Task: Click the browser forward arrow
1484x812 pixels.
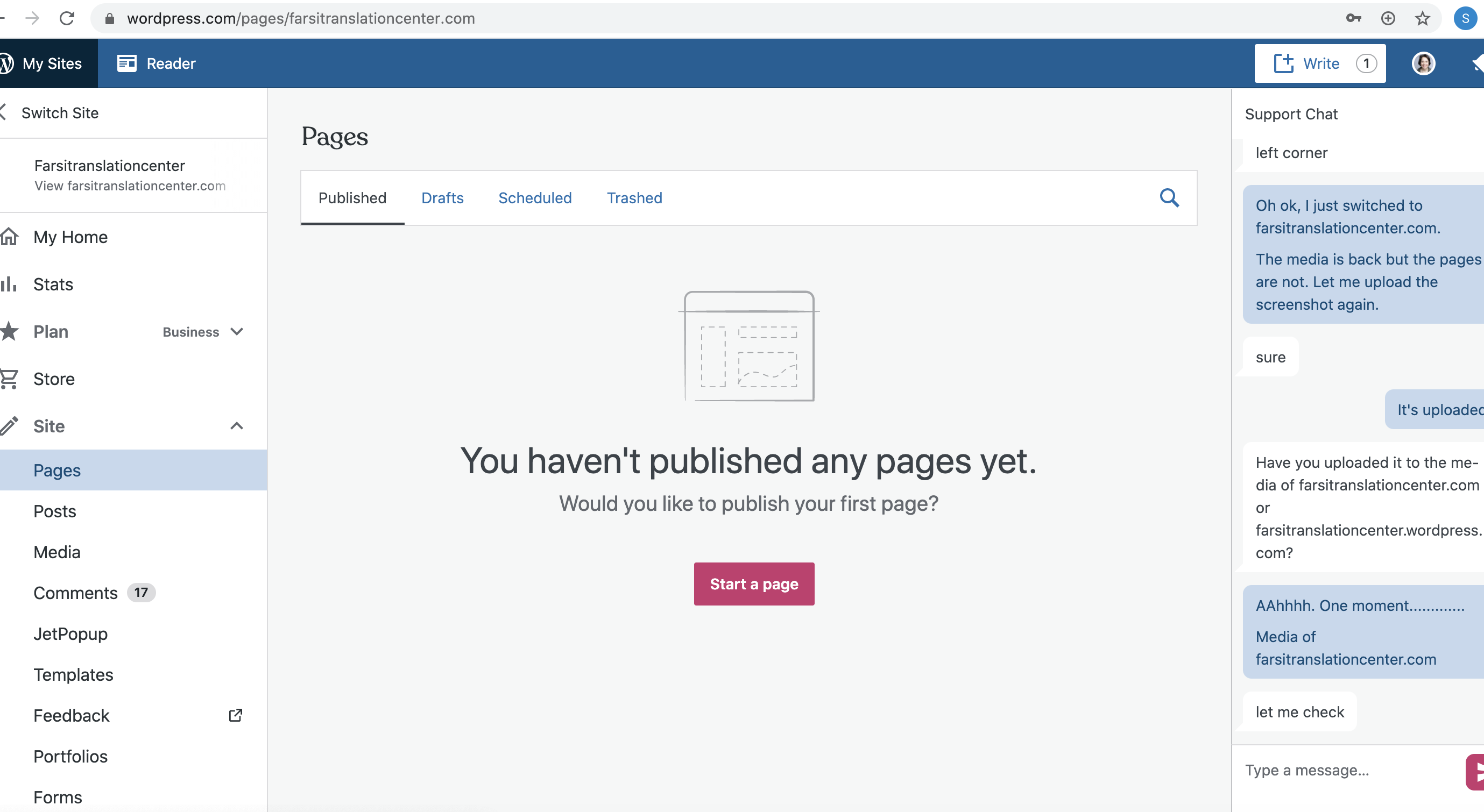Action: click(x=32, y=18)
